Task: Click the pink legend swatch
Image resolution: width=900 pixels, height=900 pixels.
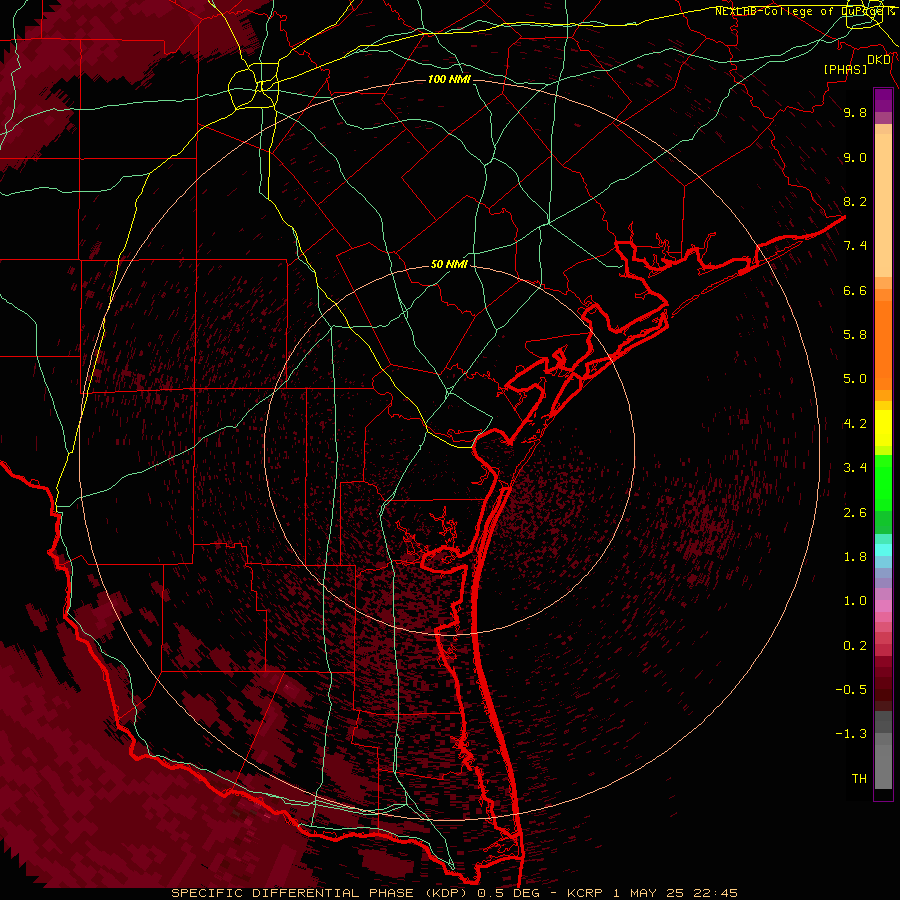Action: coord(883,606)
